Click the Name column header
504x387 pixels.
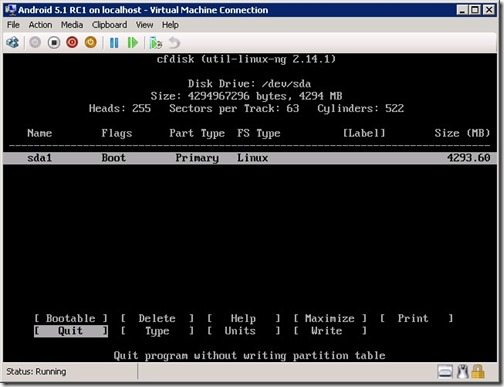(39, 133)
